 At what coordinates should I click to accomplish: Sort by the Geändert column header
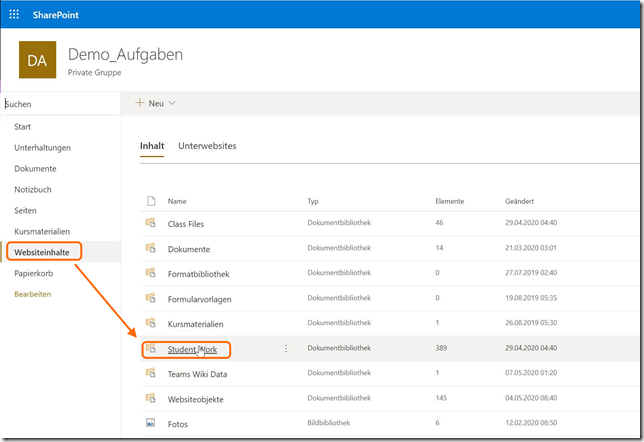tap(520, 201)
